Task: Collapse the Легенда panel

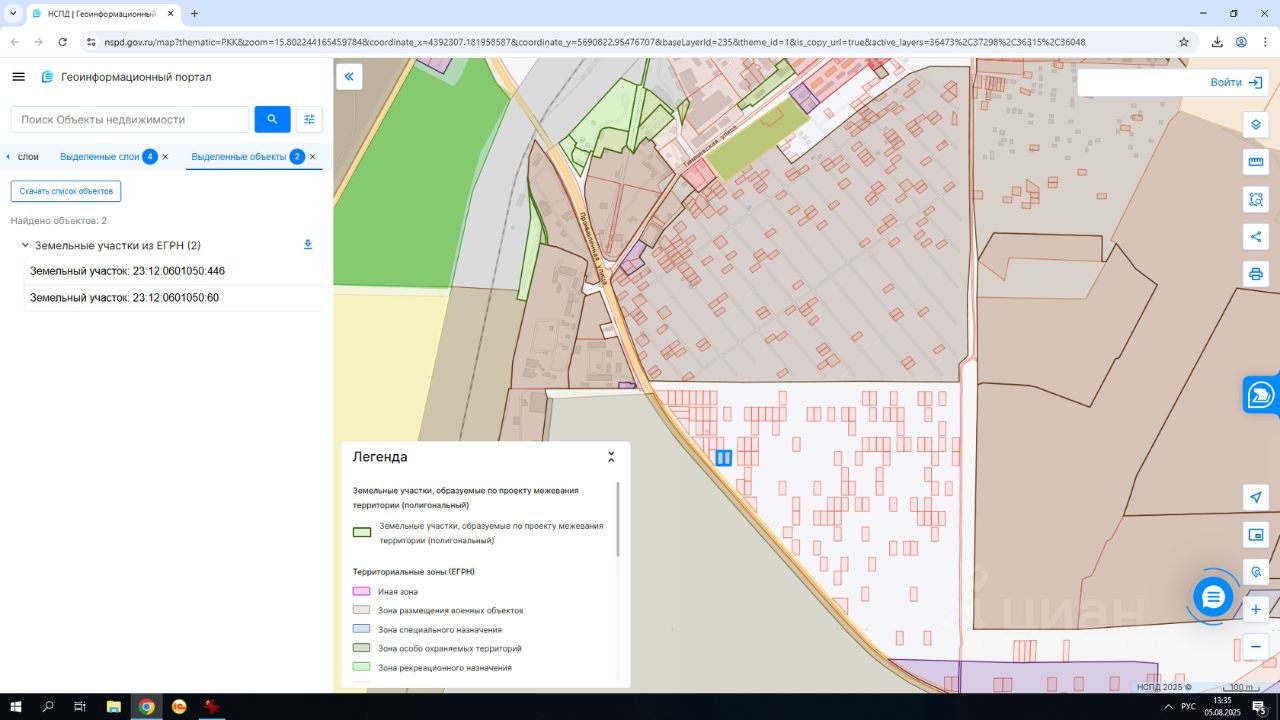Action: point(611,457)
